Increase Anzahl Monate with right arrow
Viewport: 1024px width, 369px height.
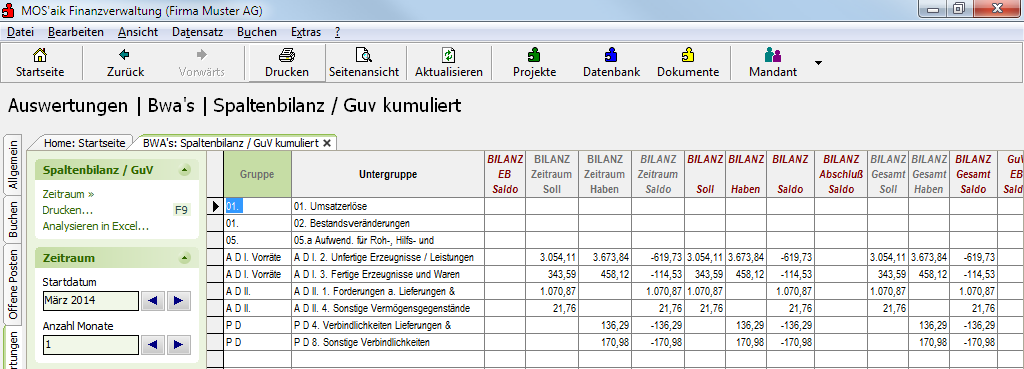[179, 345]
